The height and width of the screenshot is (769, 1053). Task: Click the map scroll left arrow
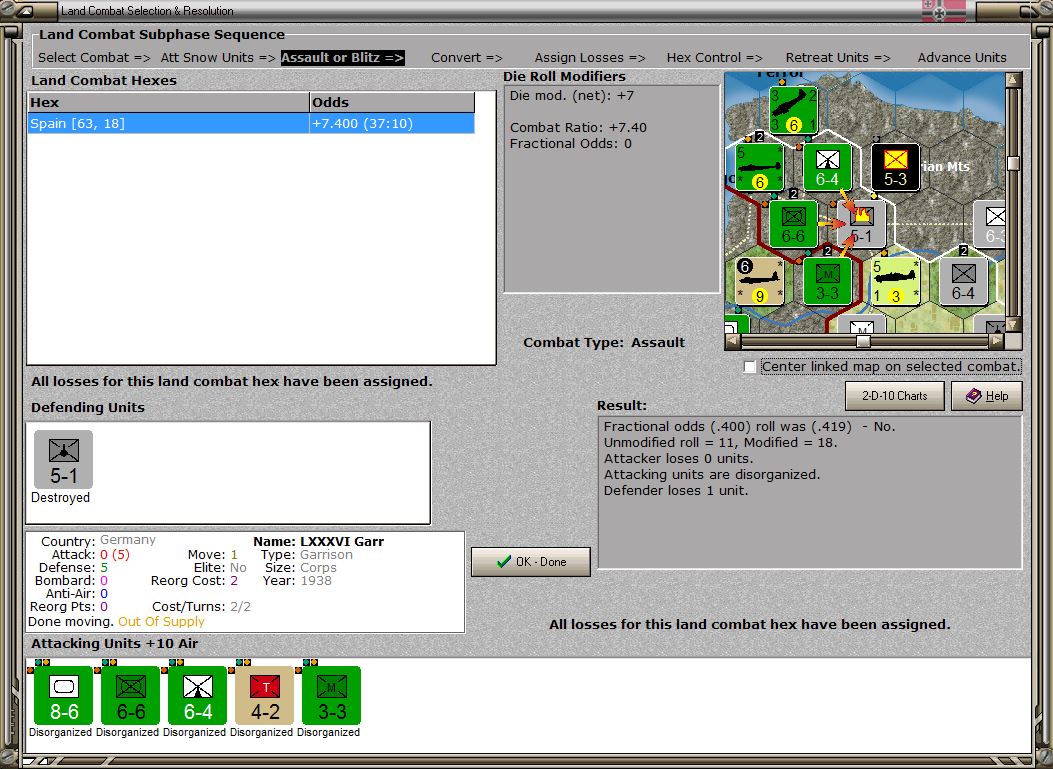pos(733,341)
